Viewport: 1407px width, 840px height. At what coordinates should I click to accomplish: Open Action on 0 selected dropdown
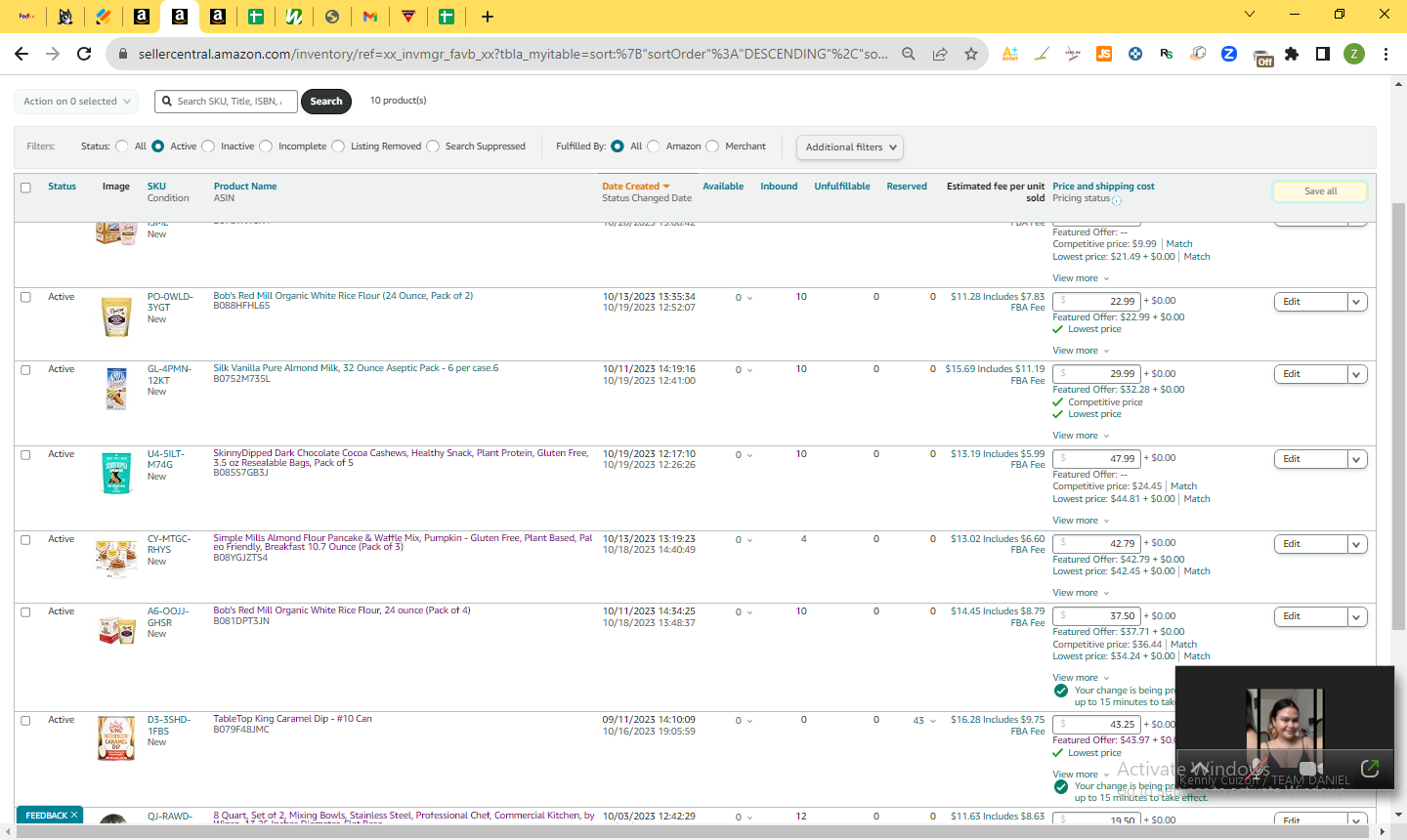pos(76,101)
